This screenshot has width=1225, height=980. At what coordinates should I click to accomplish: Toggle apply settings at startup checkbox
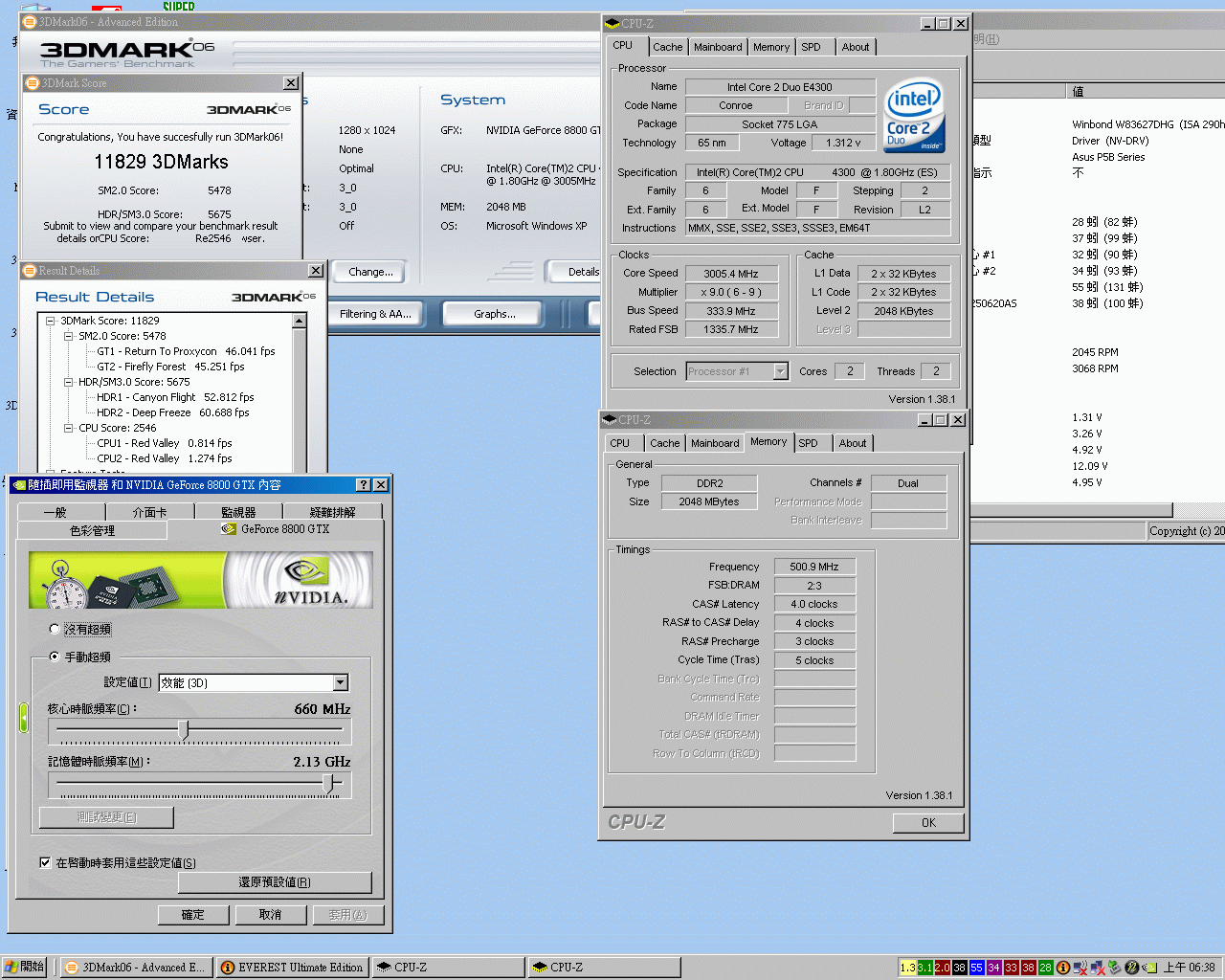coord(45,862)
